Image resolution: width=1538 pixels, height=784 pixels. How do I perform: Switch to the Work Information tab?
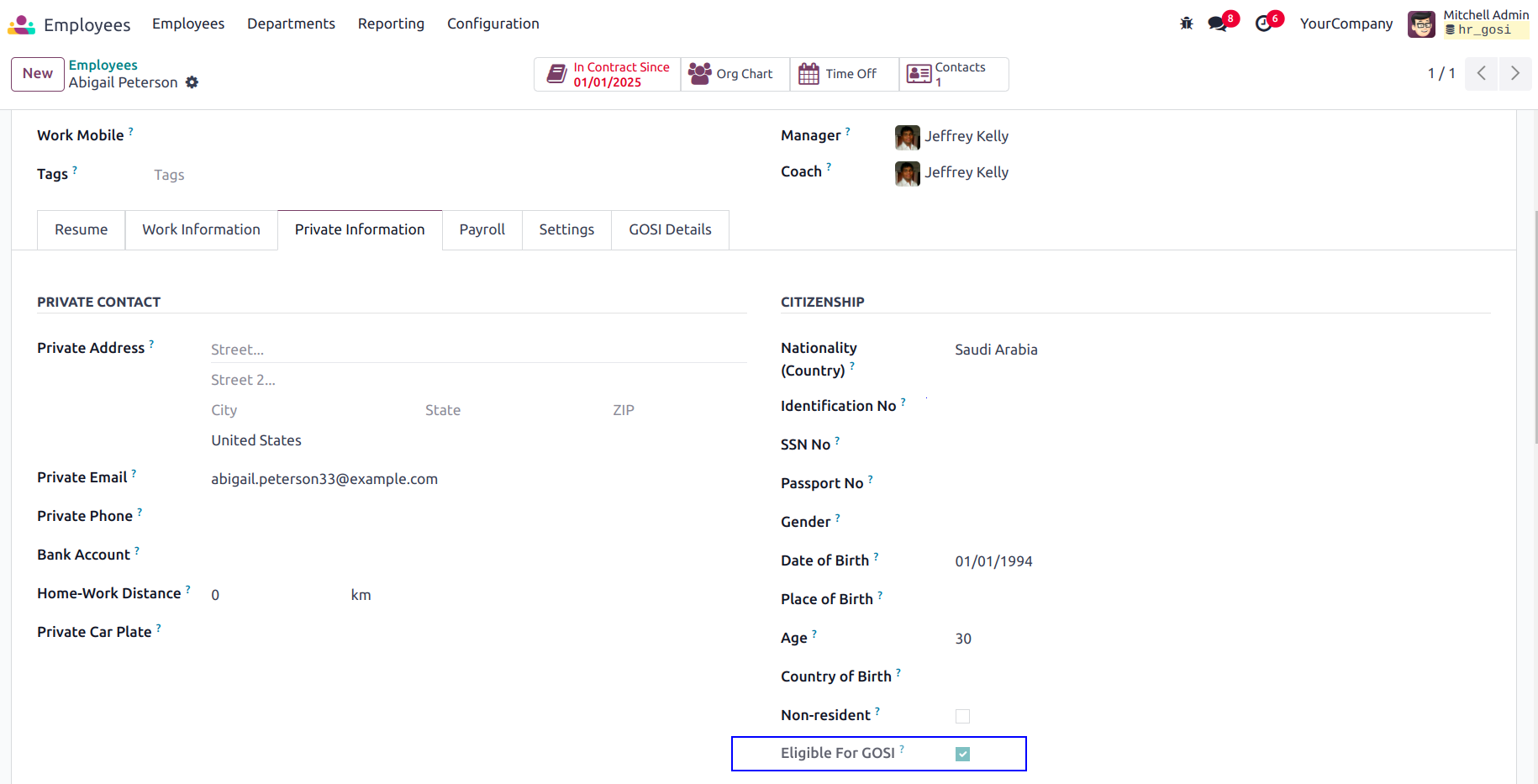tap(202, 230)
